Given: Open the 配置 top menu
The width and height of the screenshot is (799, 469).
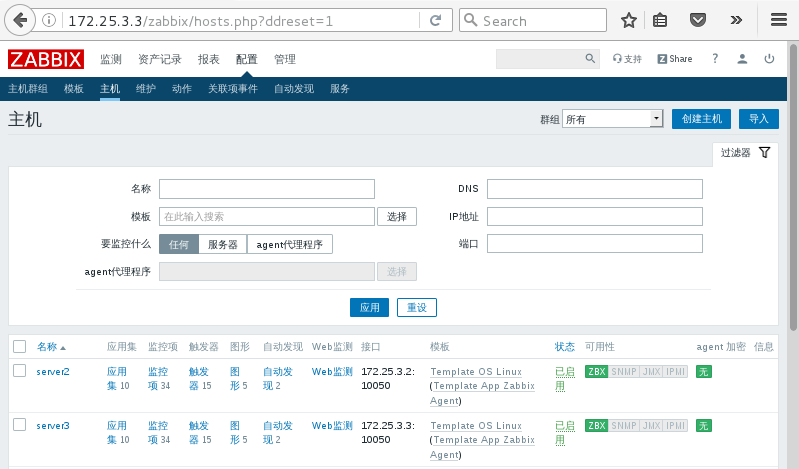Looking at the screenshot, I should [247, 59].
